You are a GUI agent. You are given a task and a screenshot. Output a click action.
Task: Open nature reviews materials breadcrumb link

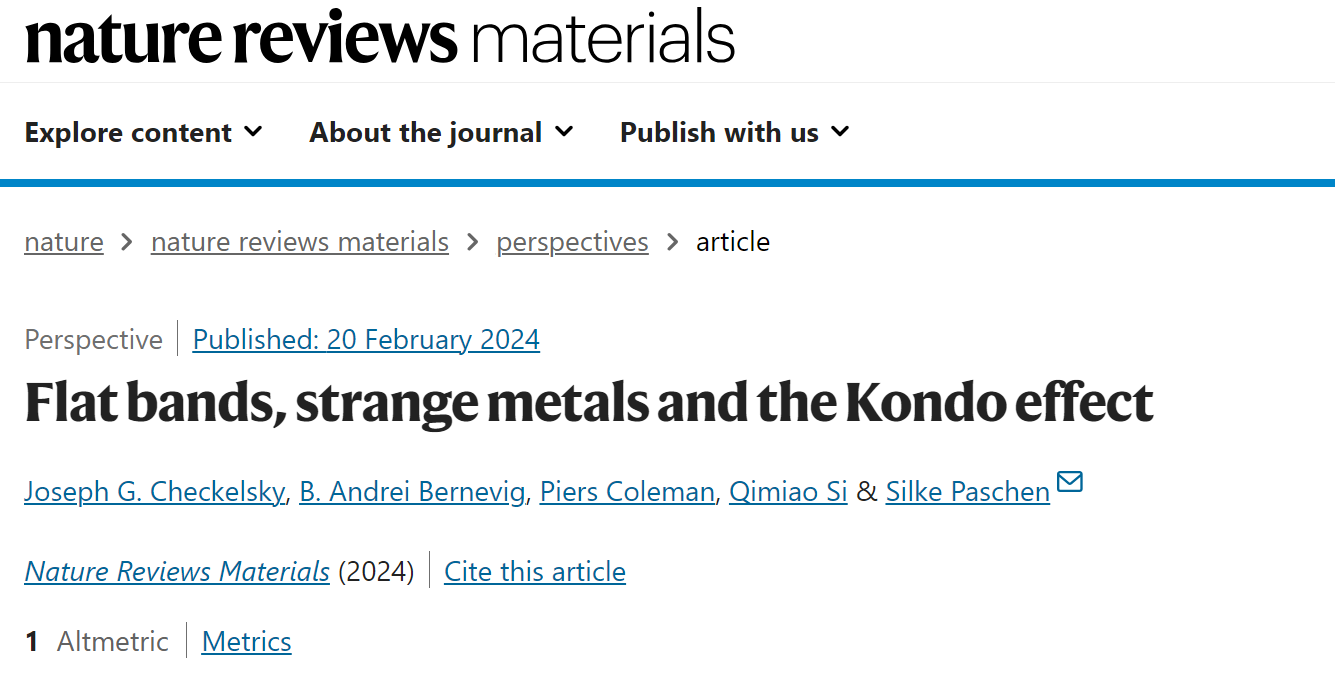coord(300,242)
